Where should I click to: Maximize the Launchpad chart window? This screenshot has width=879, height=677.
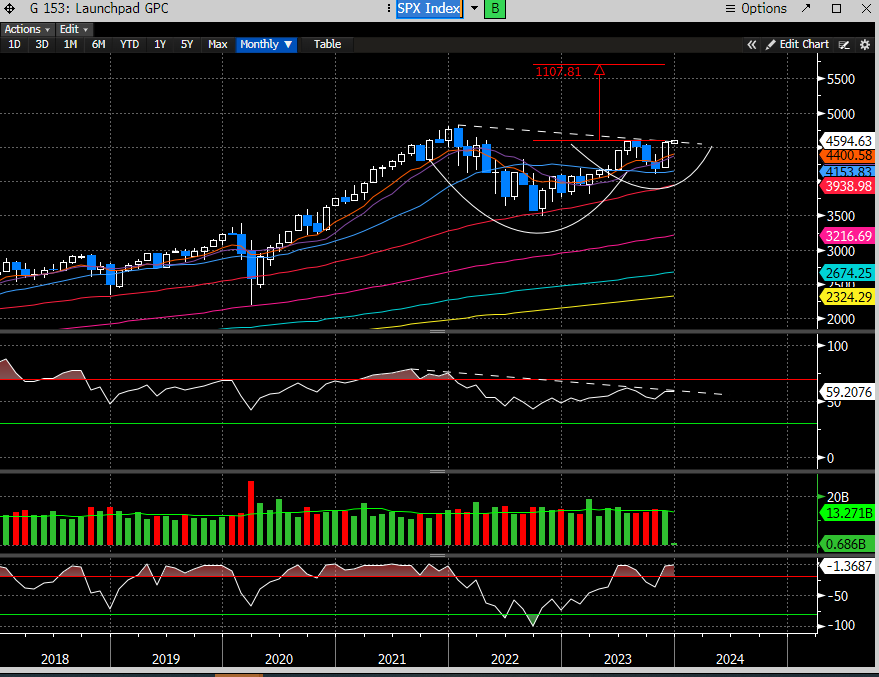(836, 8)
